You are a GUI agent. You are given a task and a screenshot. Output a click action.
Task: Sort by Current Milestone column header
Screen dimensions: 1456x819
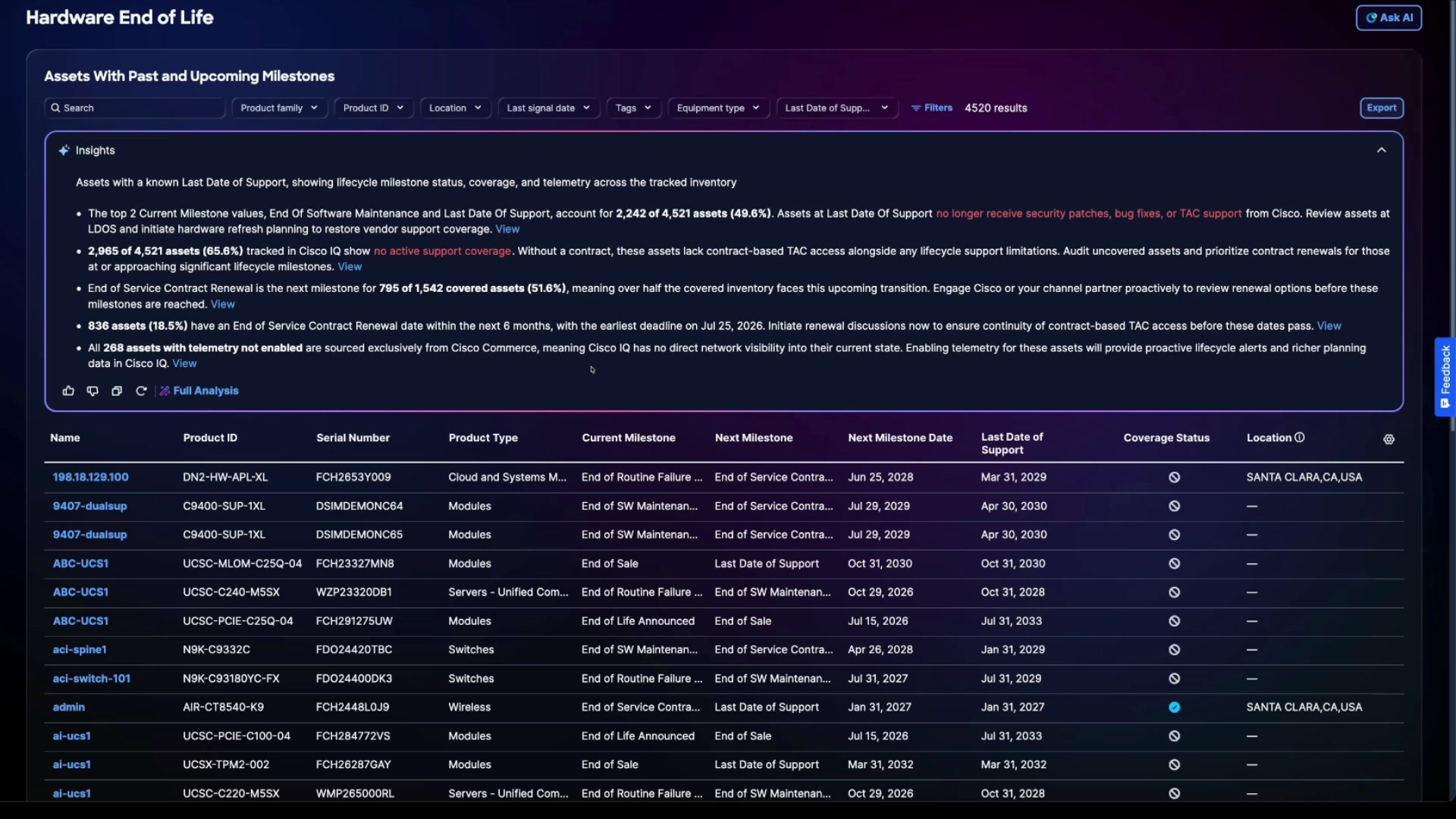[x=628, y=438]
